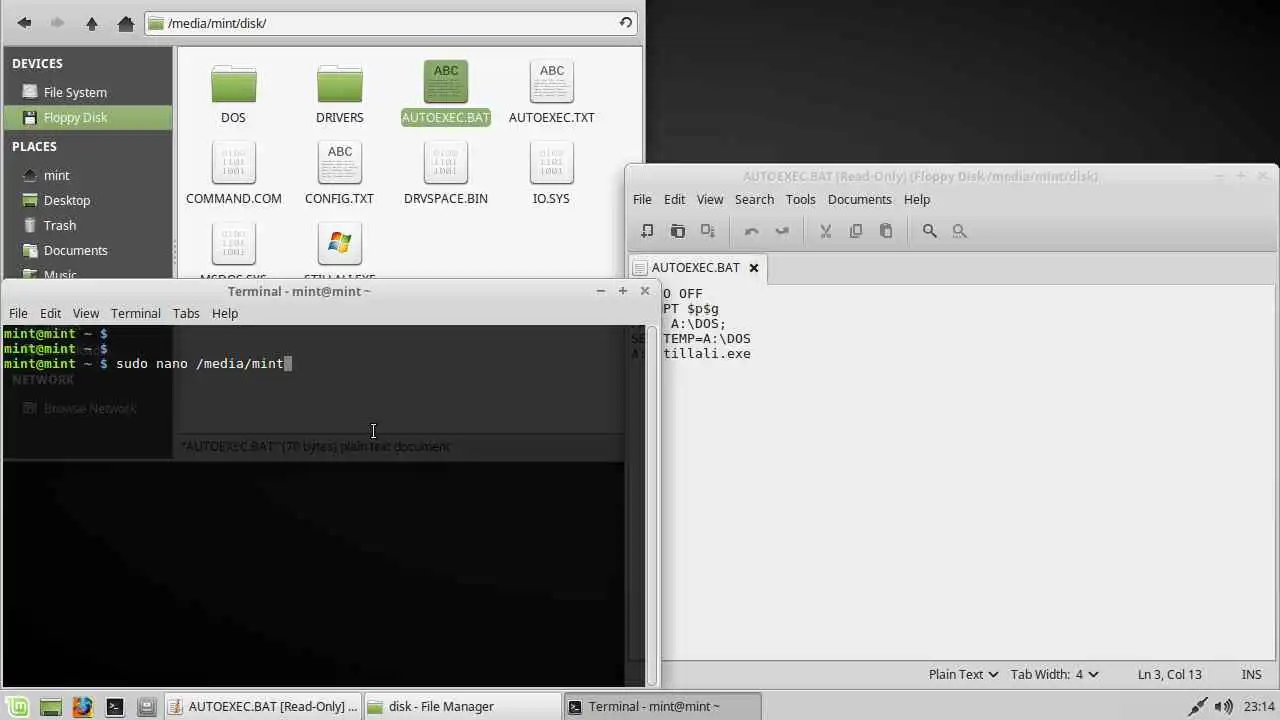Image resolution: width=1280 pixels, height=720 pixels.
Task: Undo in text editor toolbar
Action: [752, 231]
